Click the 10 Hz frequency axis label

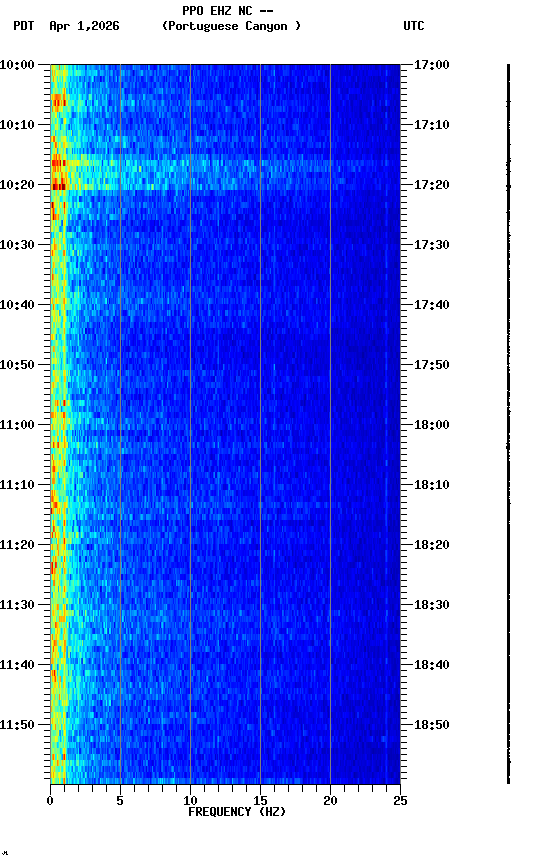click(190, 801)
